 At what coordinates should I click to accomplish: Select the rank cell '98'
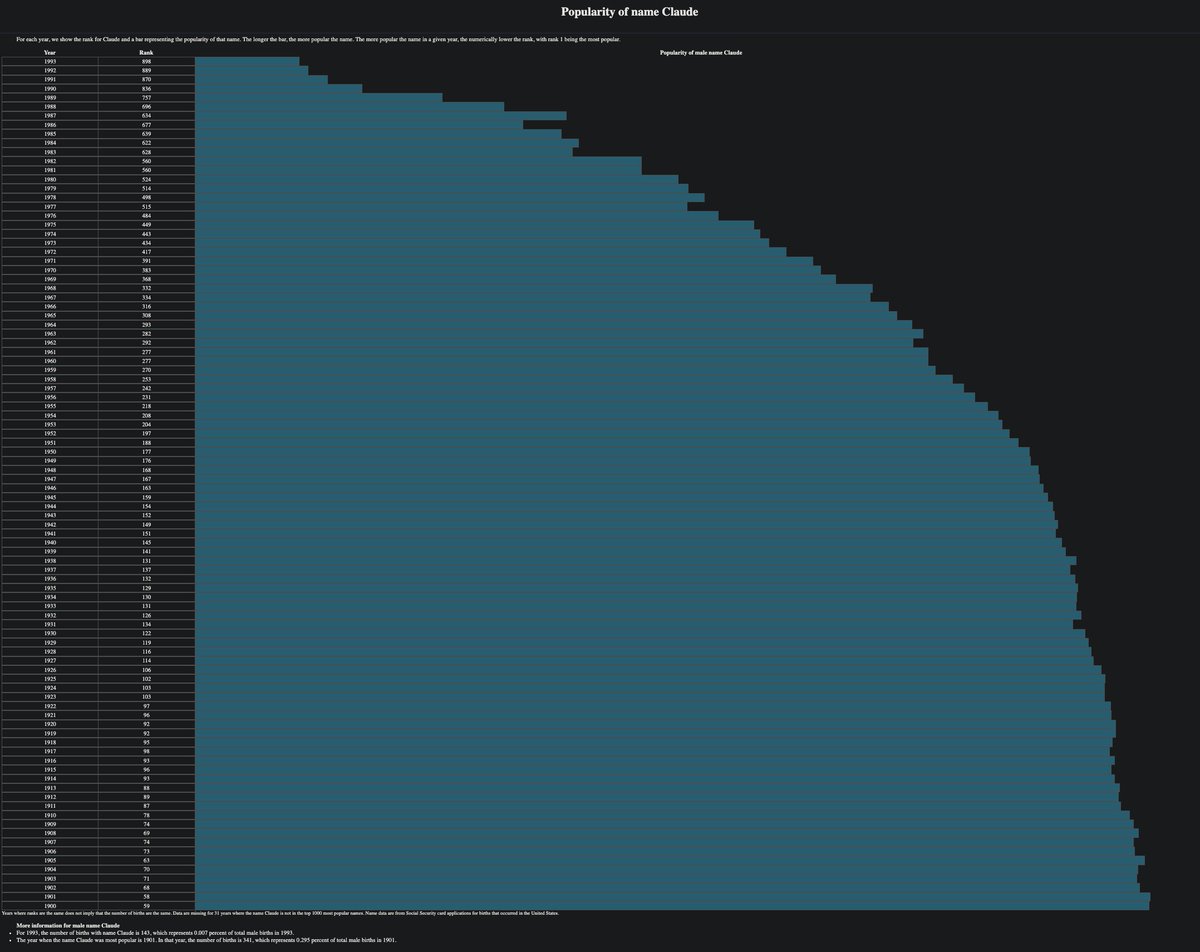pyautogui.click(x=146, y=750)
